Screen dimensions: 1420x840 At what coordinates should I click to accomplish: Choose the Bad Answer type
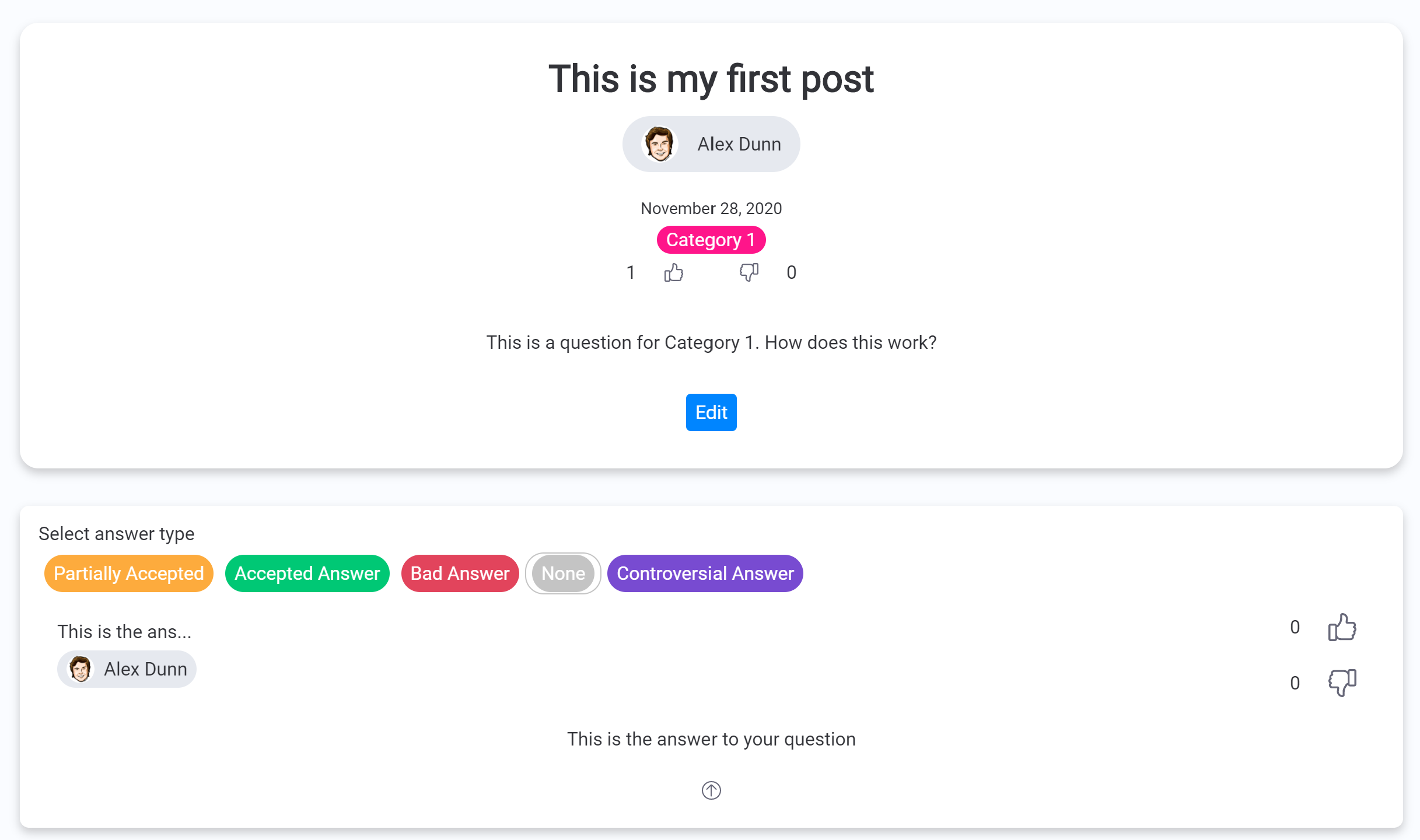tap(460, 573)
